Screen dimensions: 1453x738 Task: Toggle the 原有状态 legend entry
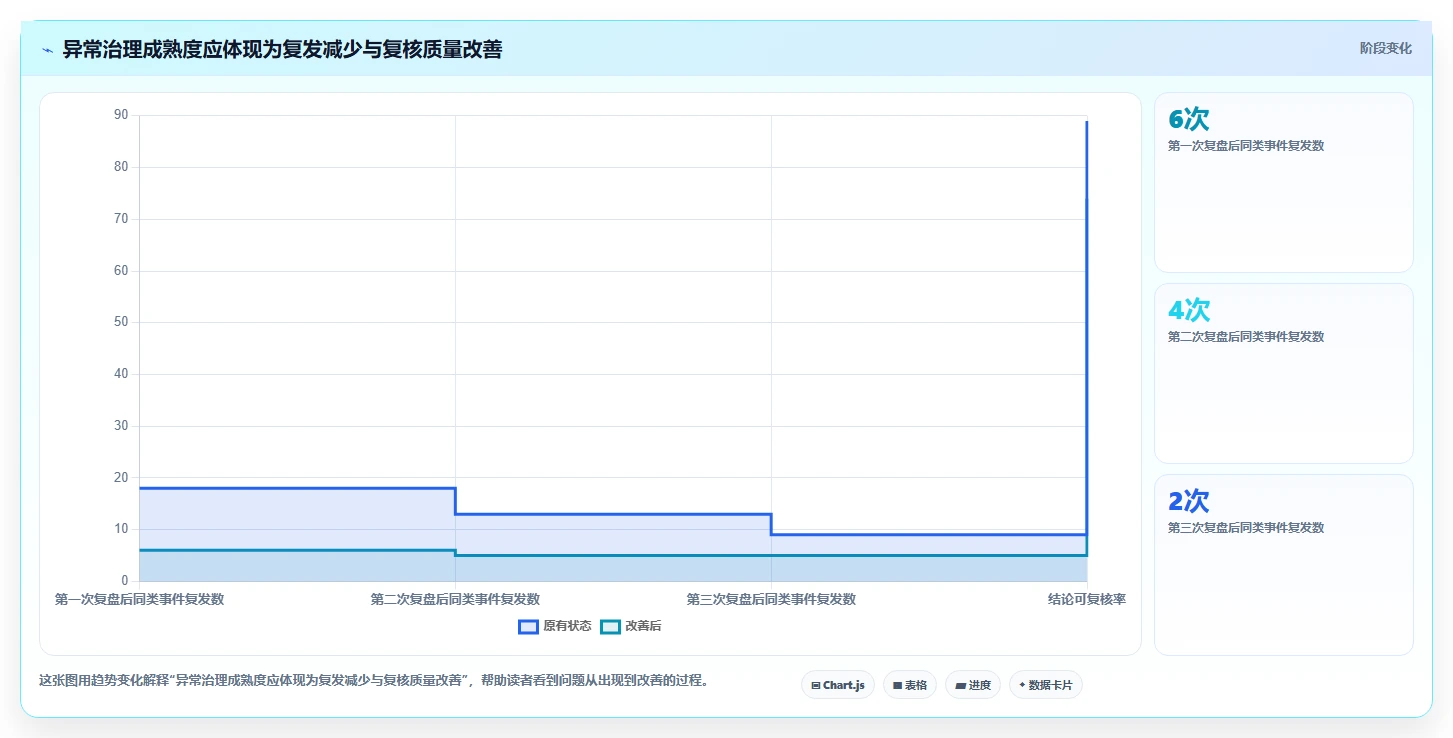pyautogui.click(x=555, y=626)
